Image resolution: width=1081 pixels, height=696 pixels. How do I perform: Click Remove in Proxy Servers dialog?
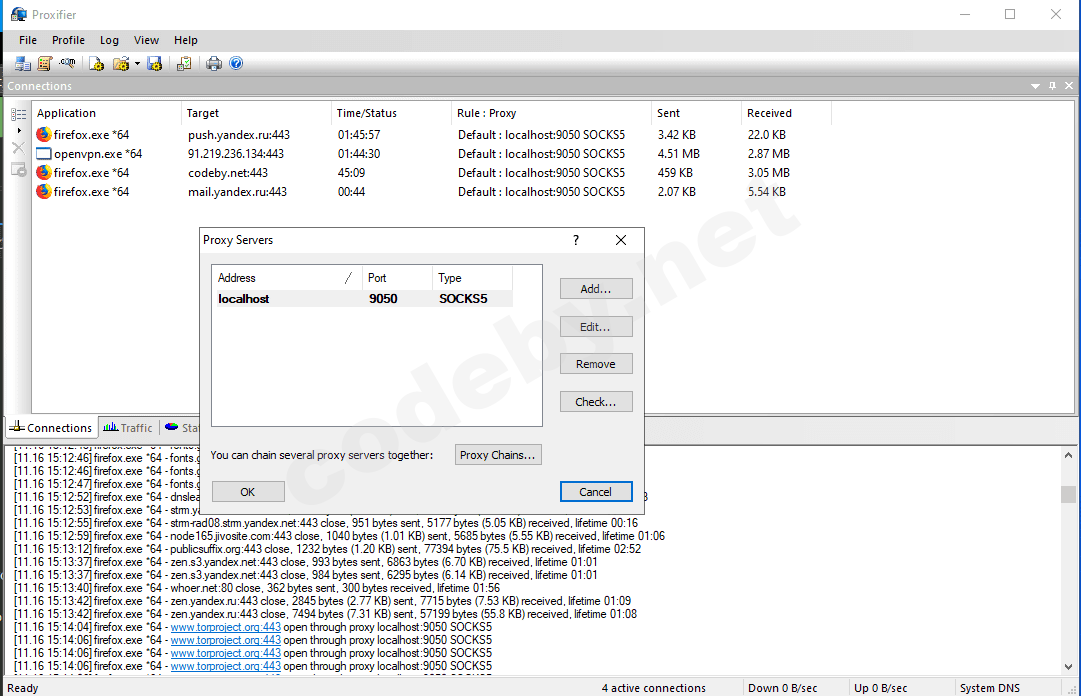click(596, 364)
